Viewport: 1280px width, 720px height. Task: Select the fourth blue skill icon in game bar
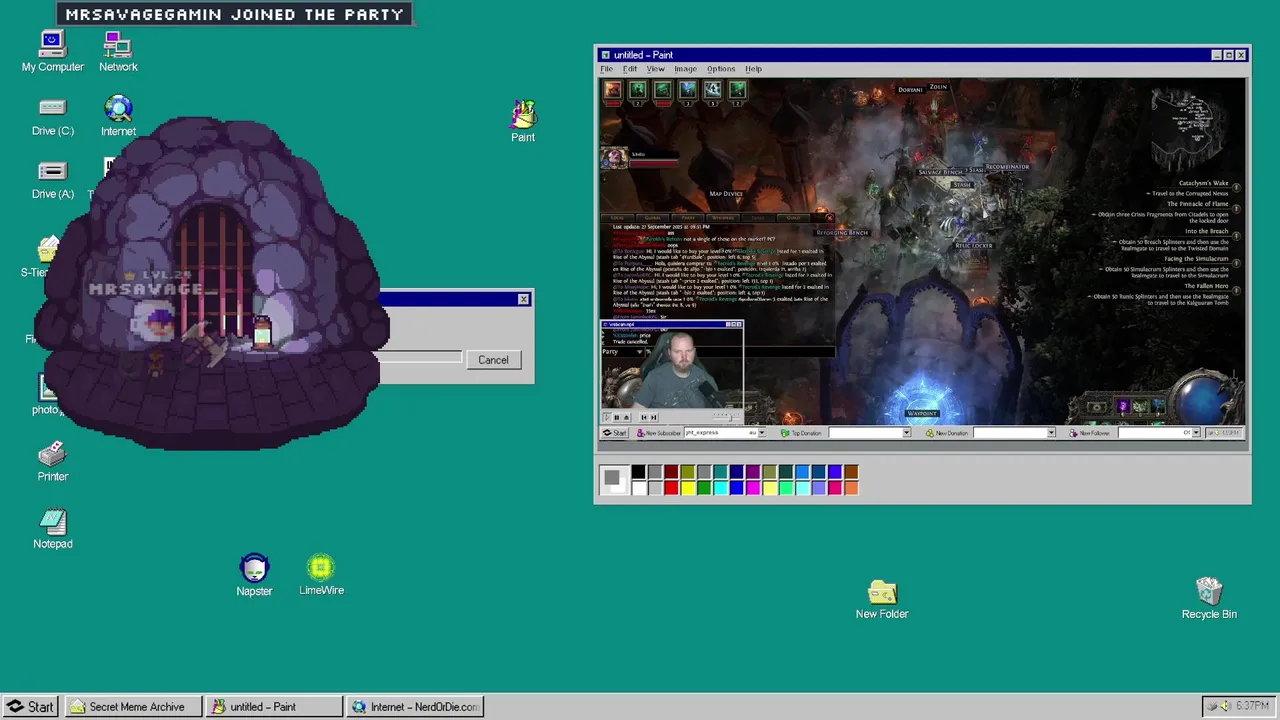pos(687,90)
